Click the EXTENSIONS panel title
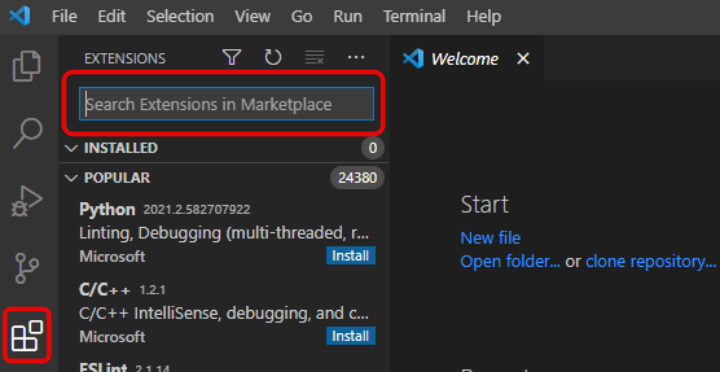 pyautogui.click(x=125, y=58)
